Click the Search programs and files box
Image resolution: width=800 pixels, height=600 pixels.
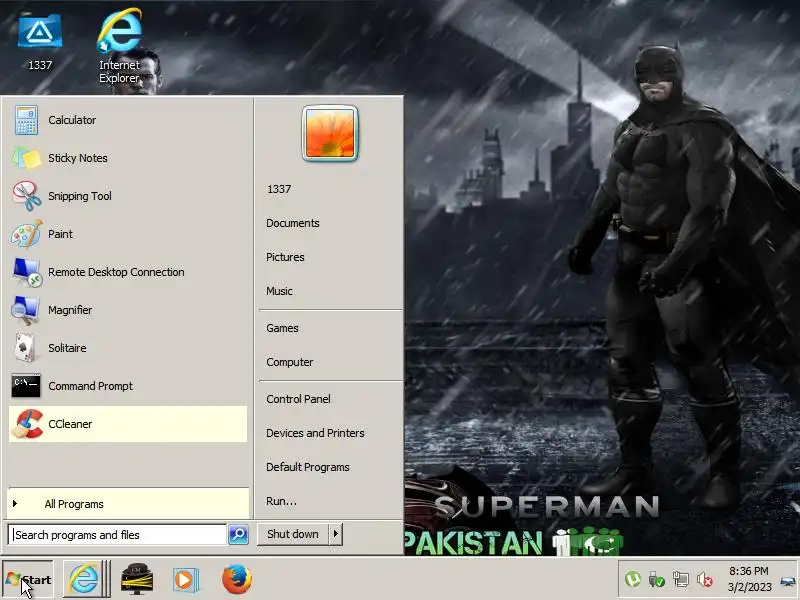point(117,535)
